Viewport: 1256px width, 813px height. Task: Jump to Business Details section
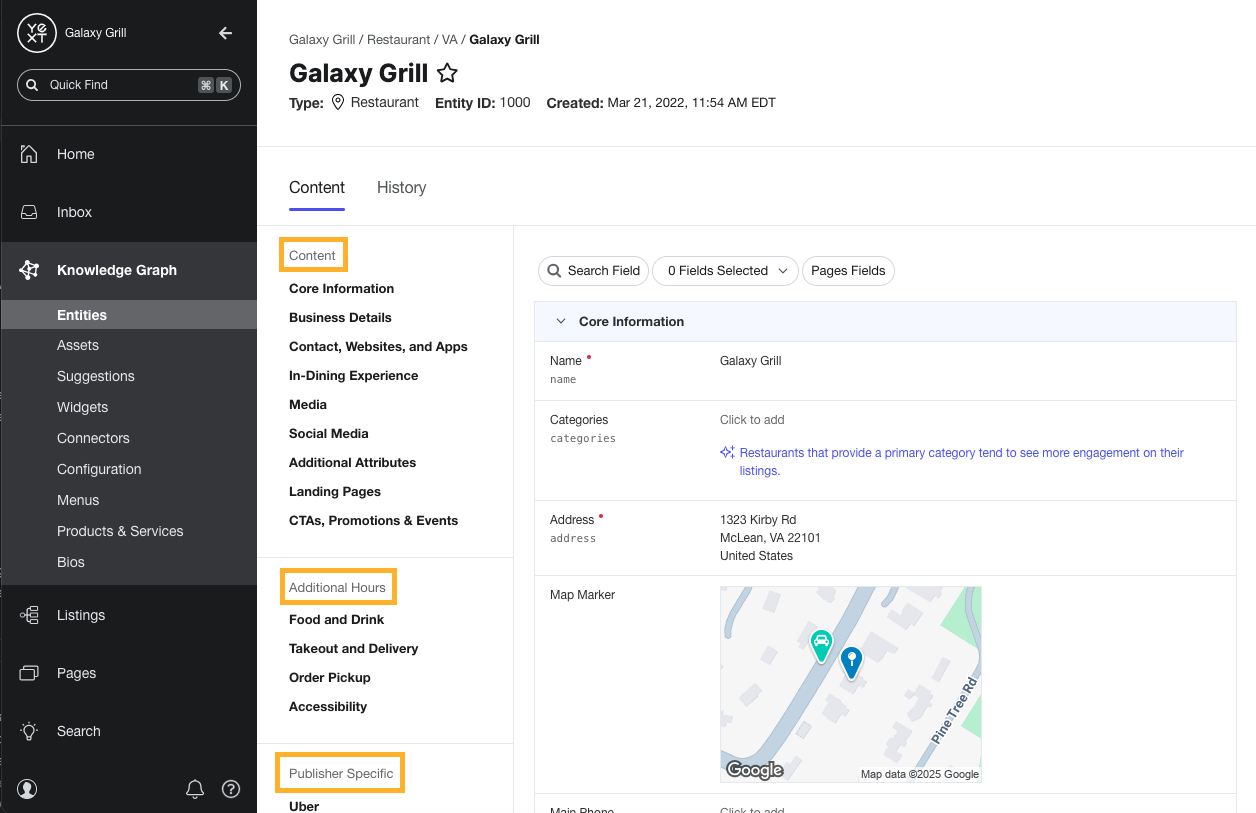(x=340, y=317)
